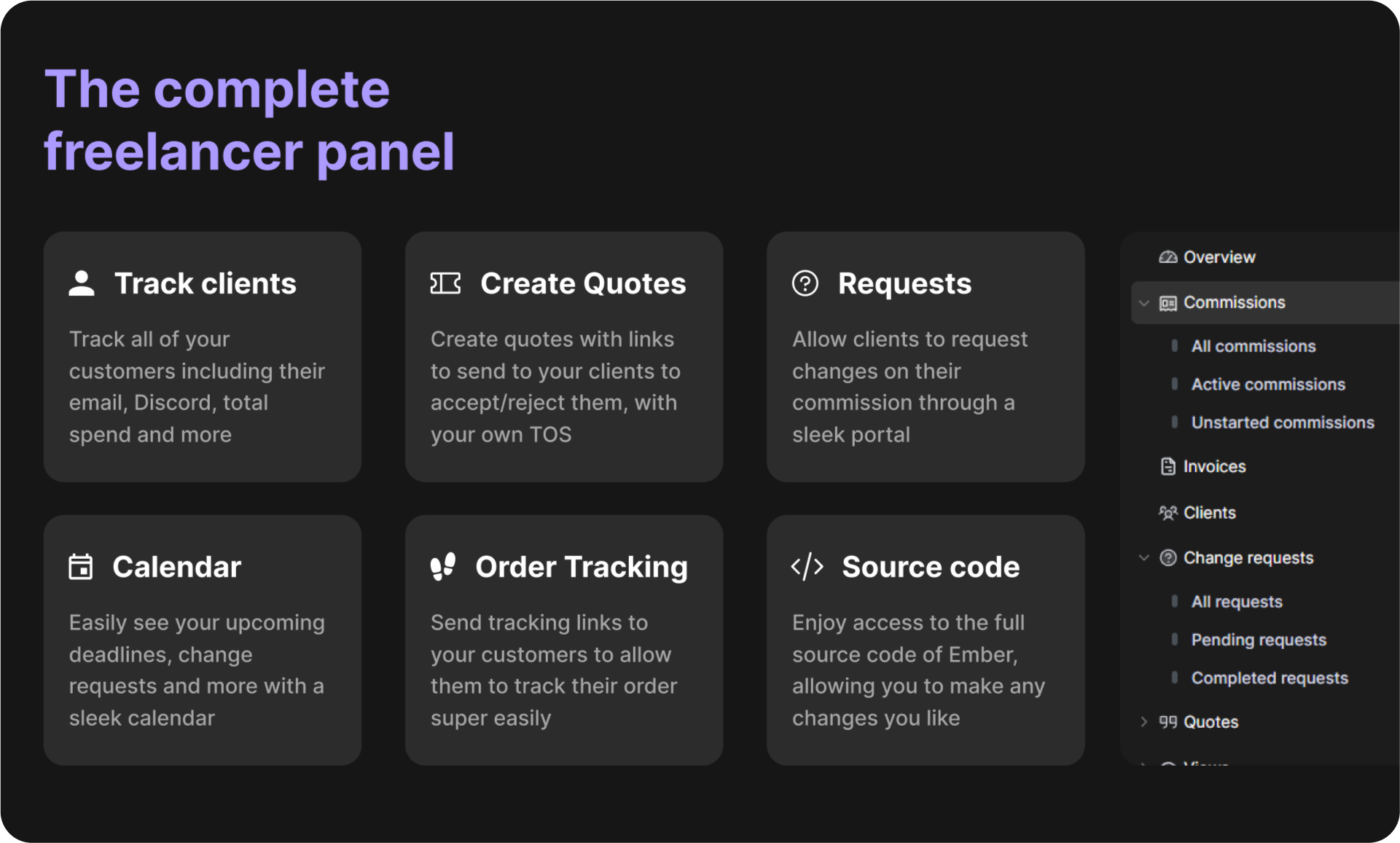Click the Track clients person icon

pyautogui.click(x=82, y=283)
